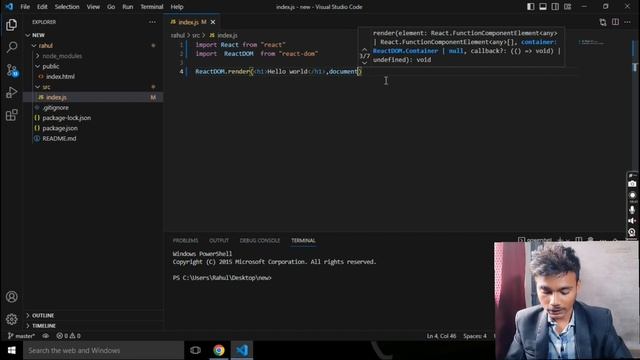The width and height of the screenshot is (640, 360).
Task: Toggle the secondary side bar
Action: coord(555,7)
